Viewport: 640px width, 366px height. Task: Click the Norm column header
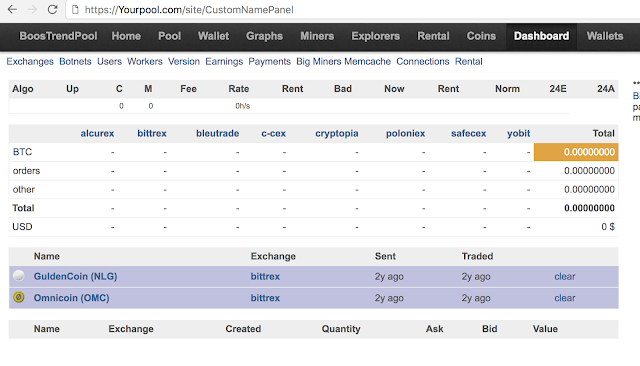click(507, 89)
